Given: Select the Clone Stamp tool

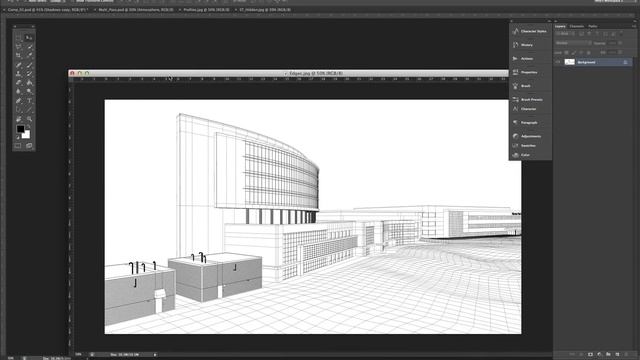Looking at the screenshot, I should tap(18, 74).
